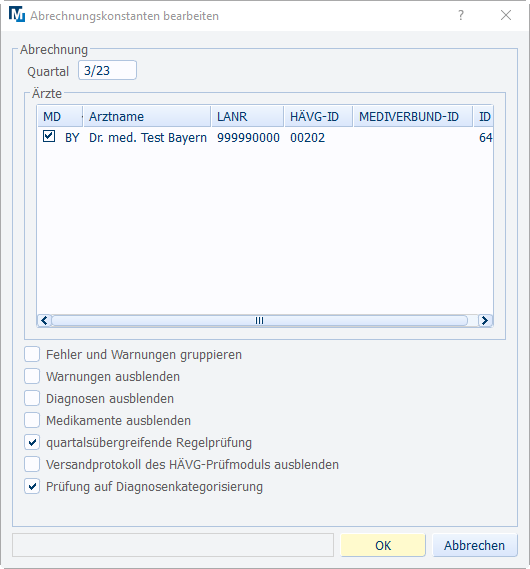Enable Medikamente ausblenden

tap(32, 420)
